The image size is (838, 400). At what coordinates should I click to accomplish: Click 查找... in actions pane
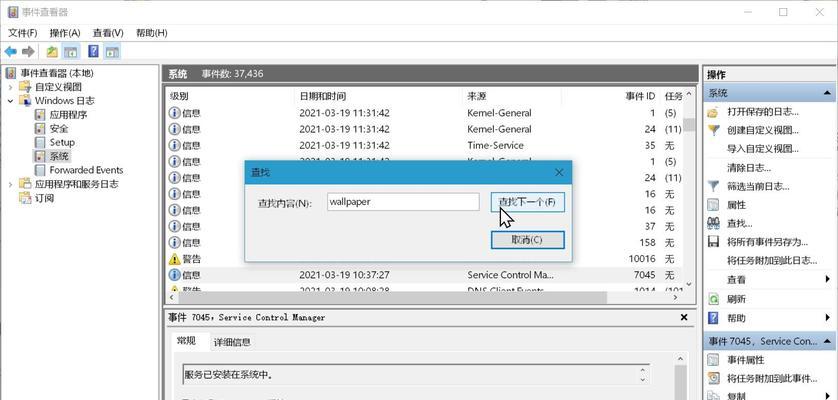point(740,224)
